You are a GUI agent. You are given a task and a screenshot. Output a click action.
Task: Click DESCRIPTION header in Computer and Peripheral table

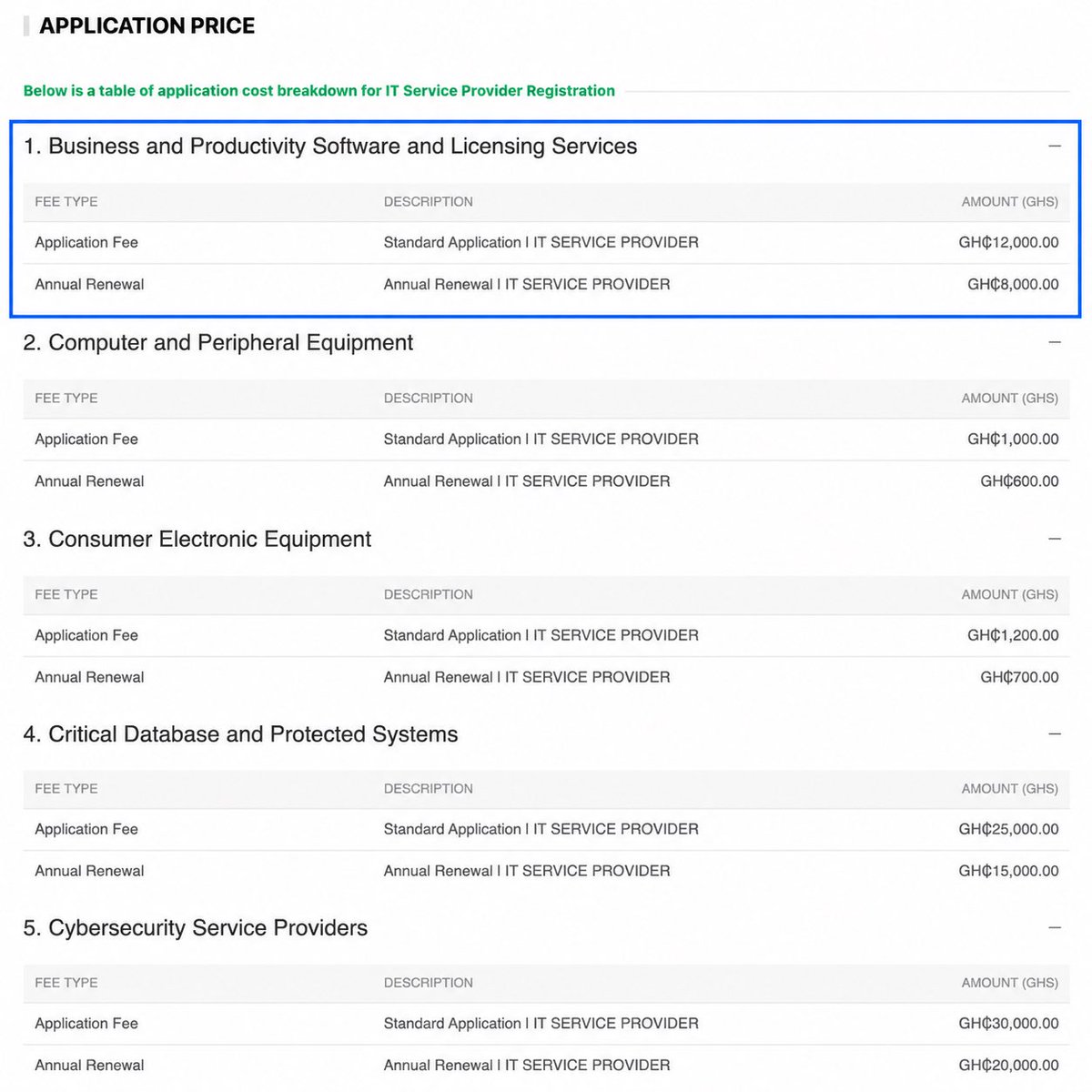coord(429,399)
